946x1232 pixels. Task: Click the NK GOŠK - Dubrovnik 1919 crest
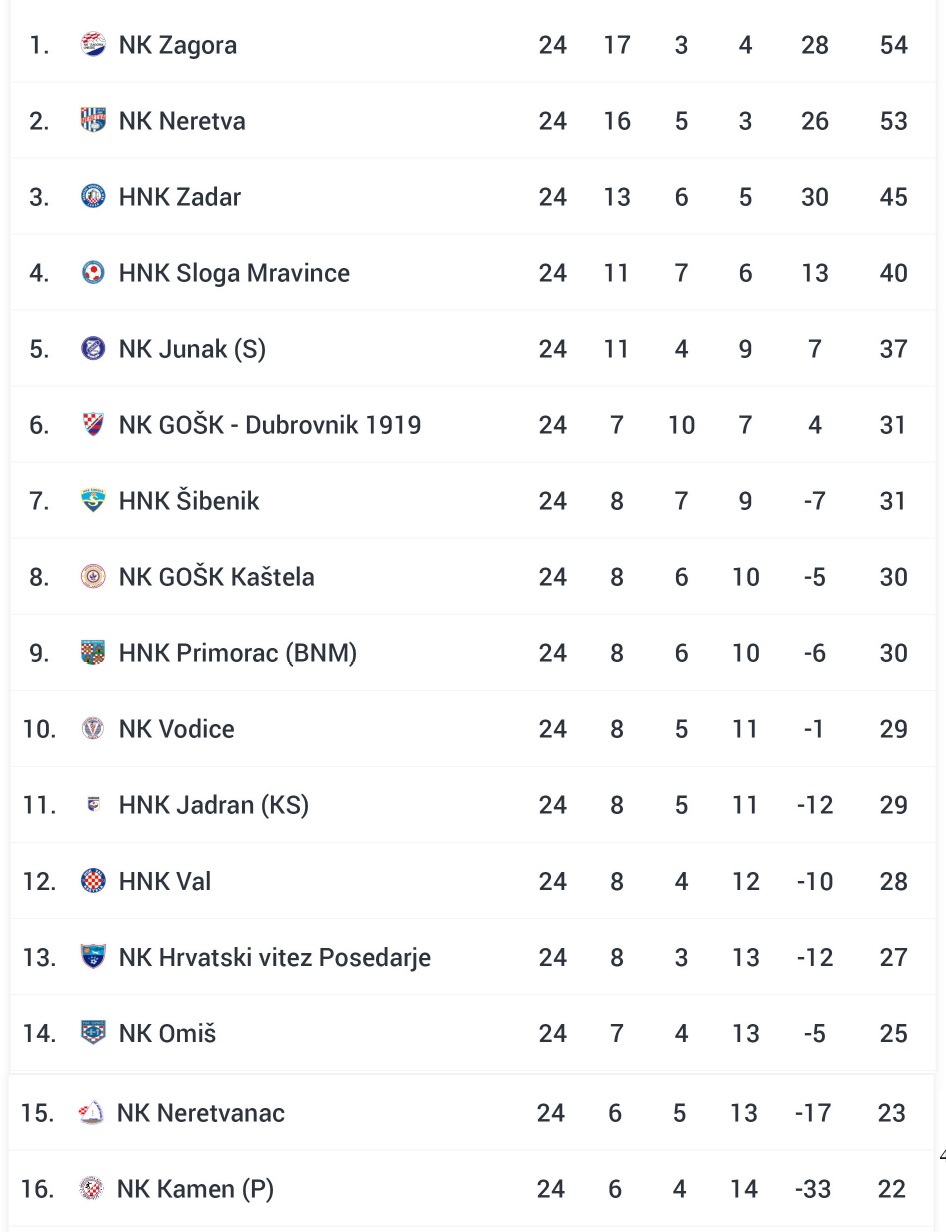point(93,425)
